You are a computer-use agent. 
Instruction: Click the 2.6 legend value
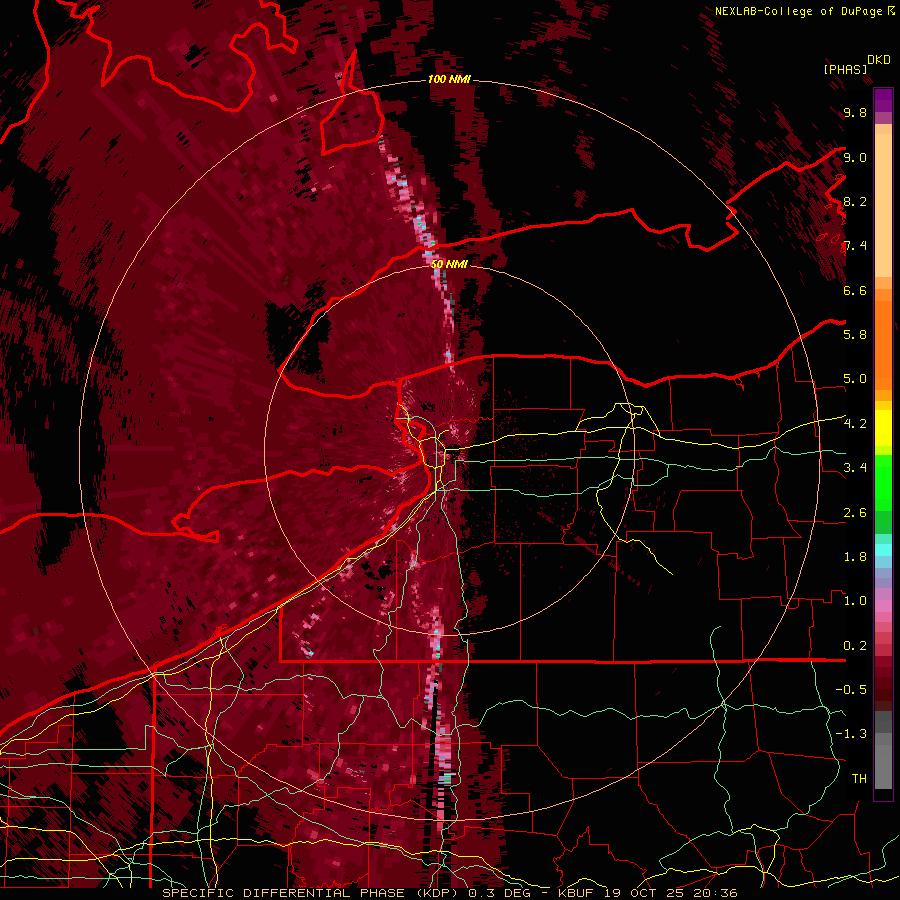(855, 513)
